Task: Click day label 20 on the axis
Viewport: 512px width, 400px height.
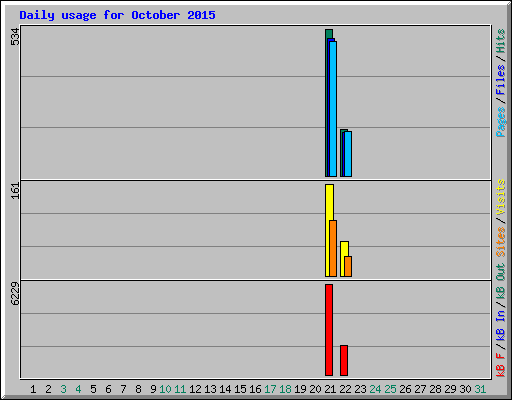Action: pos(315,389)
